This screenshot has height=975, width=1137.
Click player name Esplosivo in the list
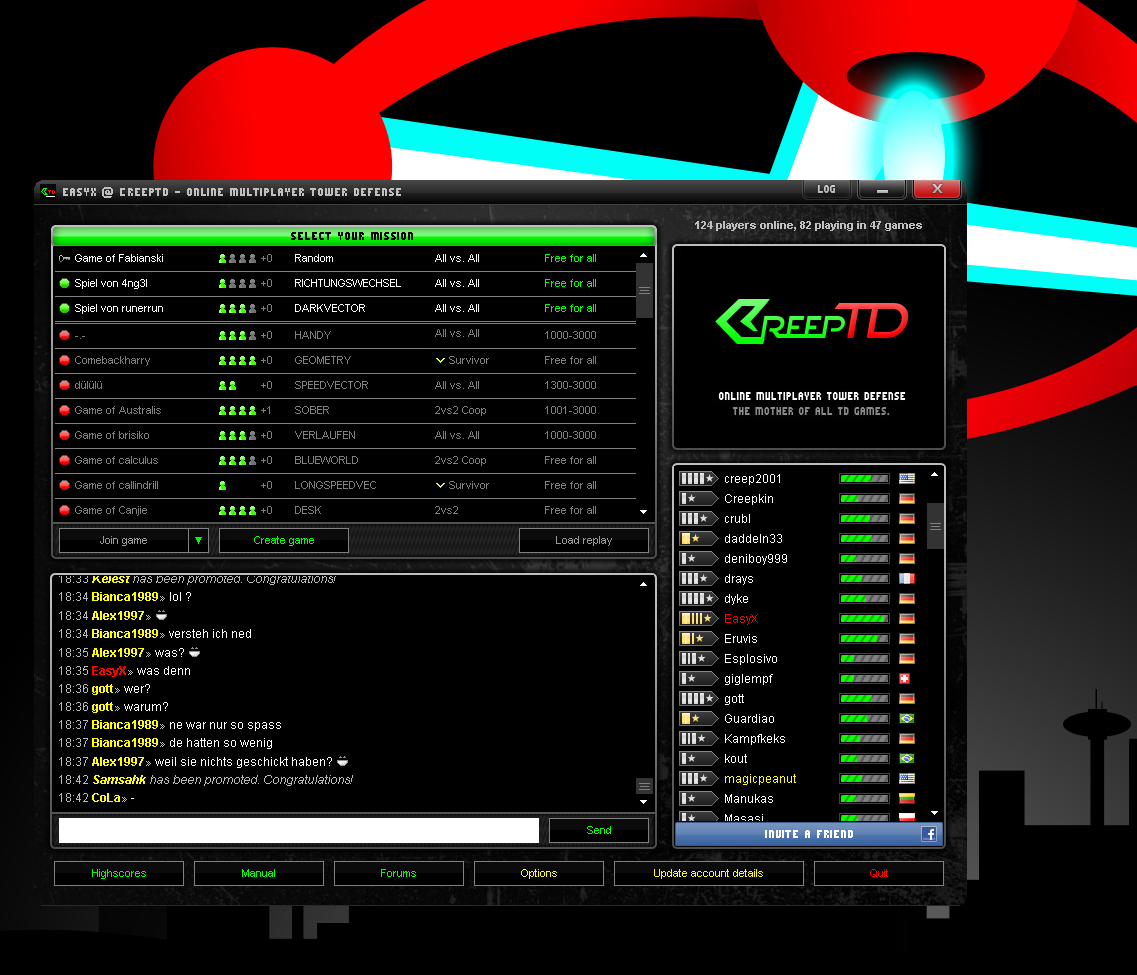coord(751,659)
